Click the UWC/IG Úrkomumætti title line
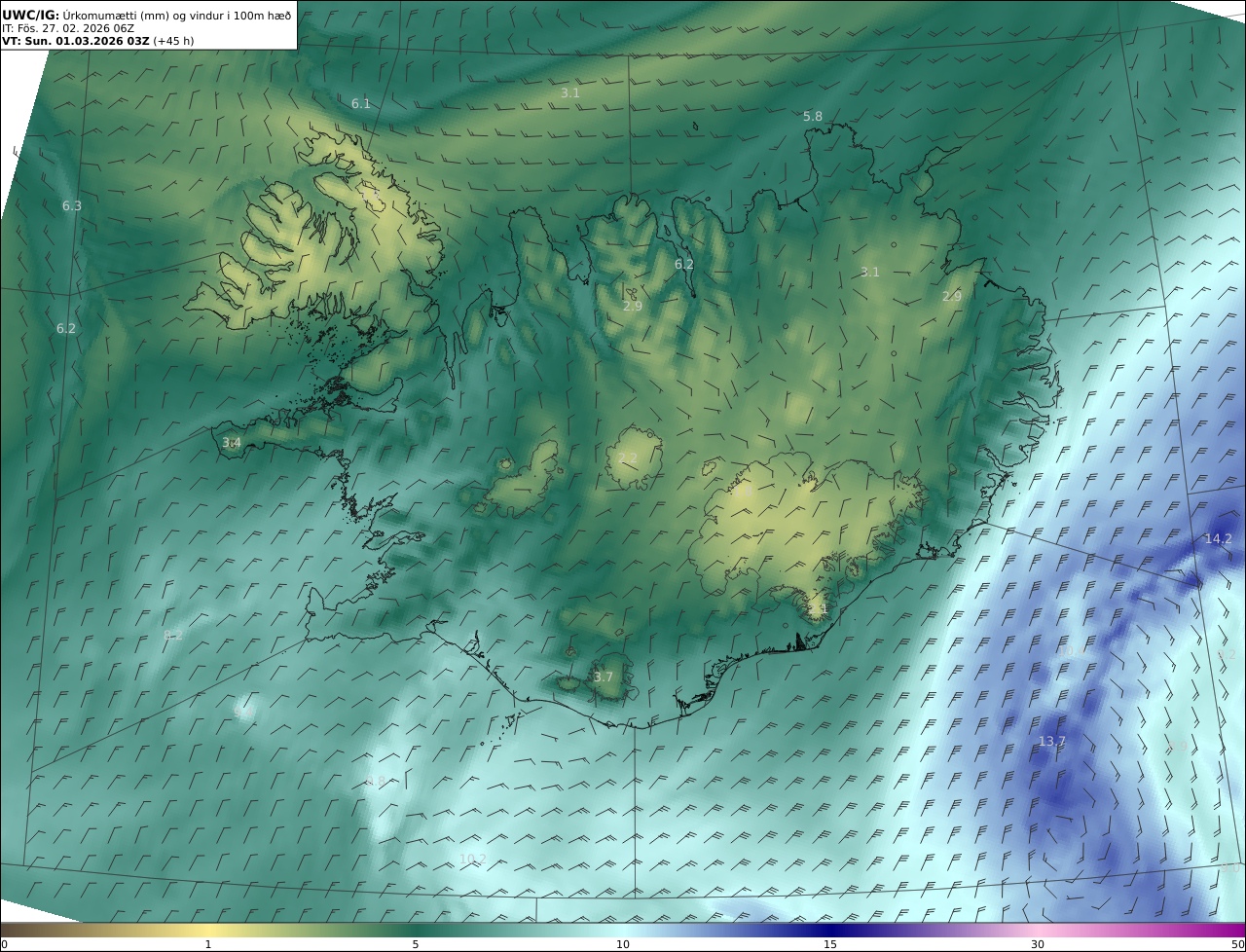This screenshot has height=952, width=1246. point(146,15)
